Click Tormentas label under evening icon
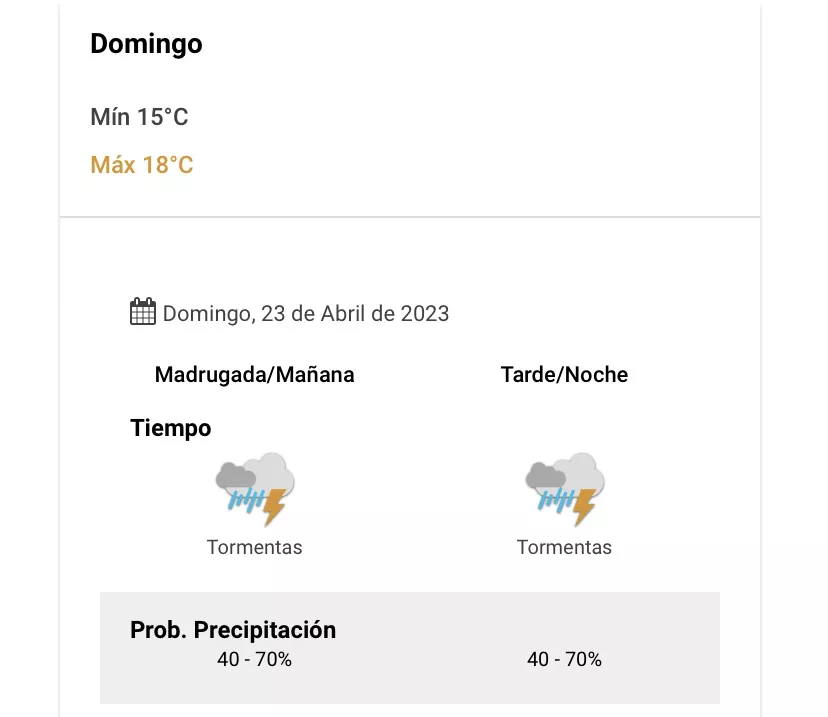This screenshot has height=717, width=828. click(564, 547)
